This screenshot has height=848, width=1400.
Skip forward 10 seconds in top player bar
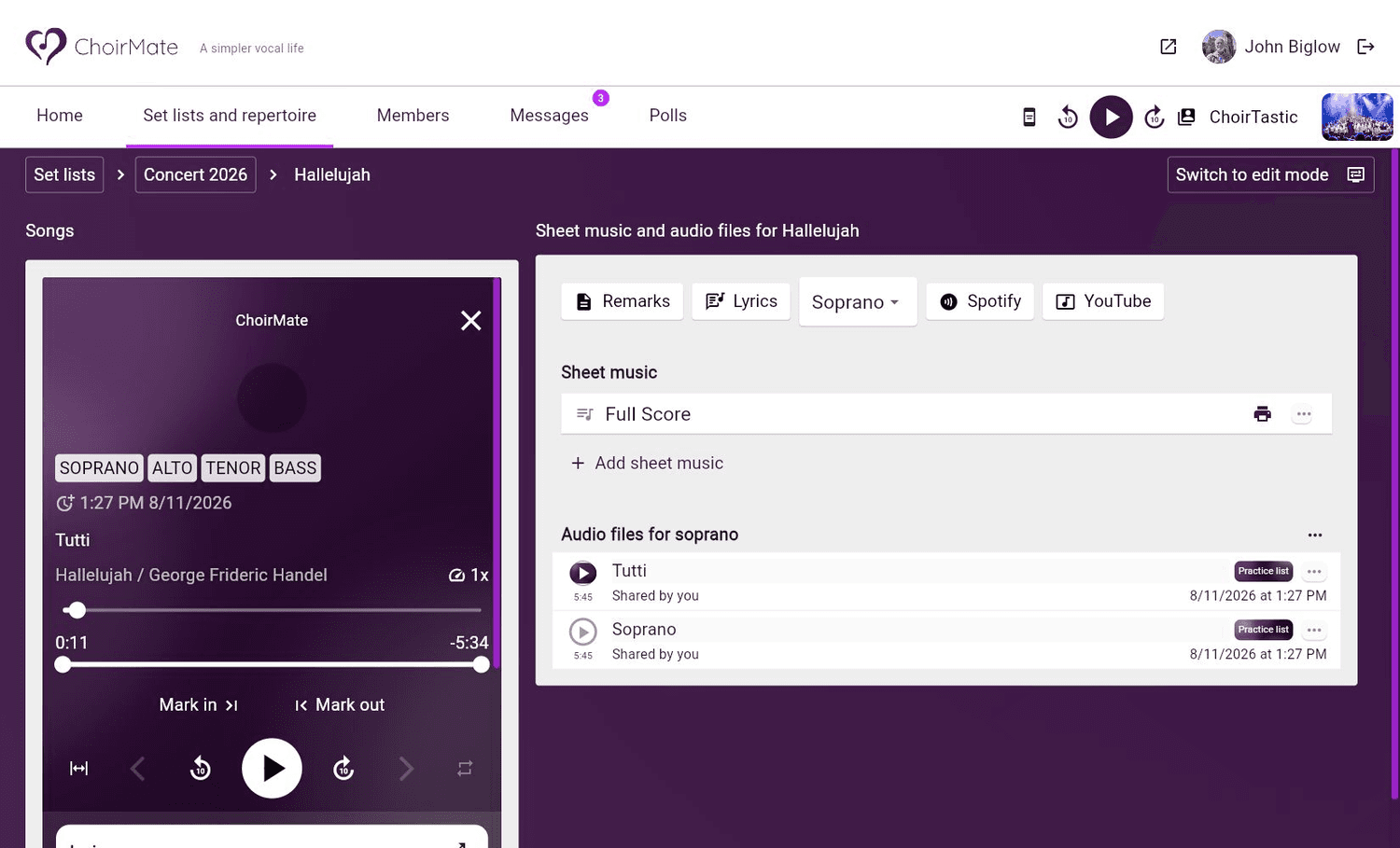coord(1154,117)
